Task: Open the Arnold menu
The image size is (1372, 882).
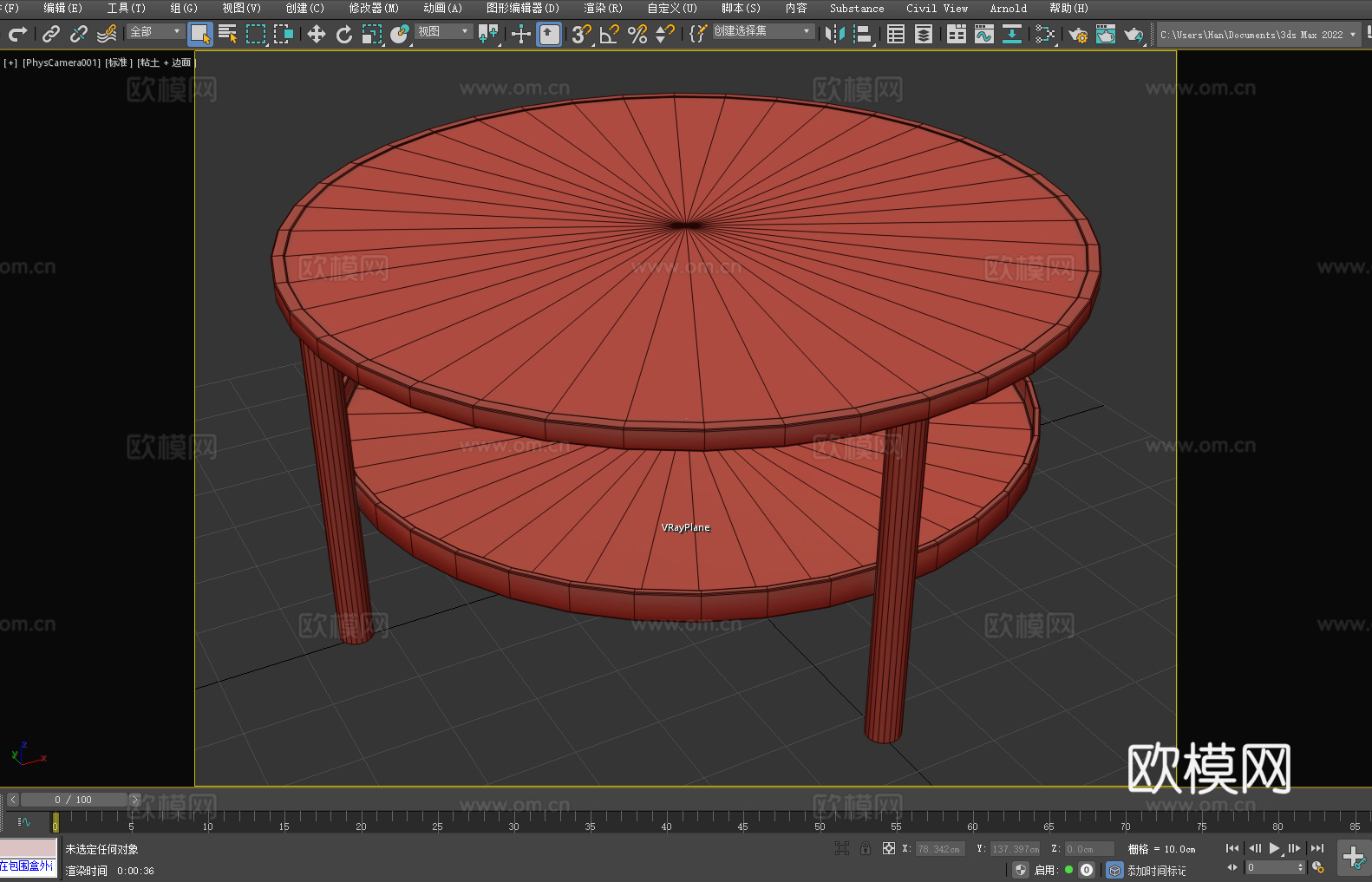Action: click(1009, 8)
